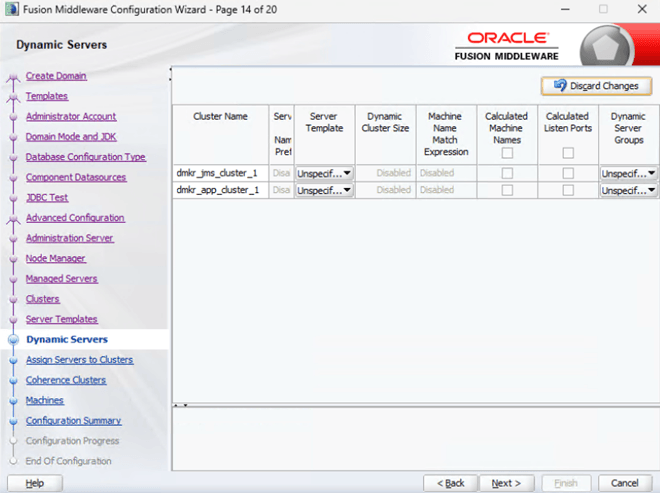Click the Machine Name Match Expression header
This screenshot has width=660, height=493.
[x=446, y=135]
